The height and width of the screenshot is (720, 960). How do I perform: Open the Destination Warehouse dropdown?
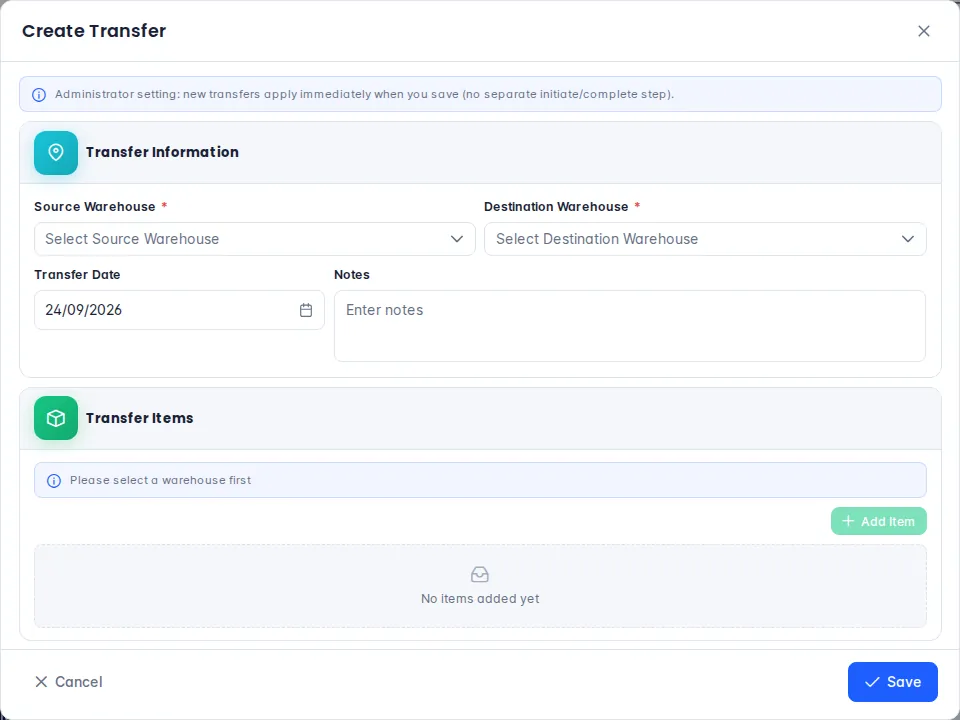(x=705, y=239)
